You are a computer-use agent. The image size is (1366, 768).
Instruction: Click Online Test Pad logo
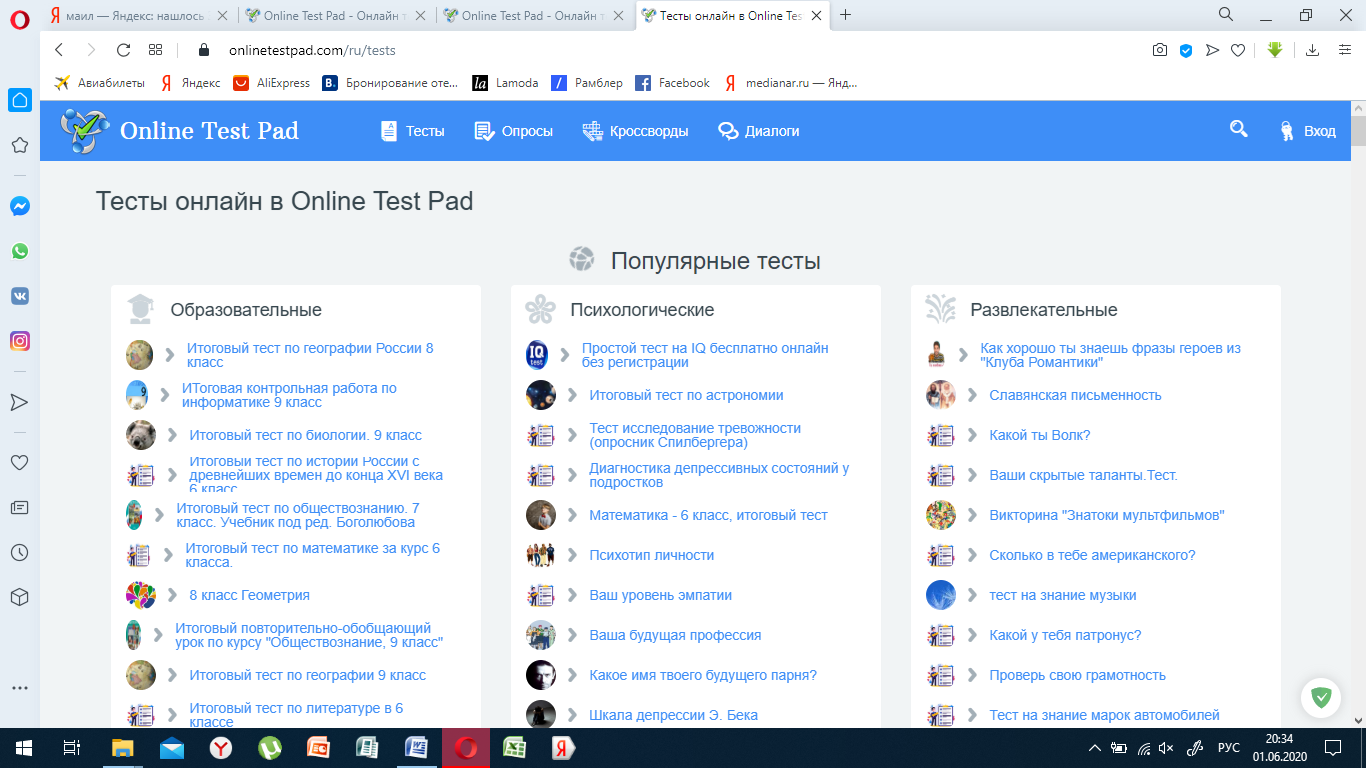coord(179,131)
